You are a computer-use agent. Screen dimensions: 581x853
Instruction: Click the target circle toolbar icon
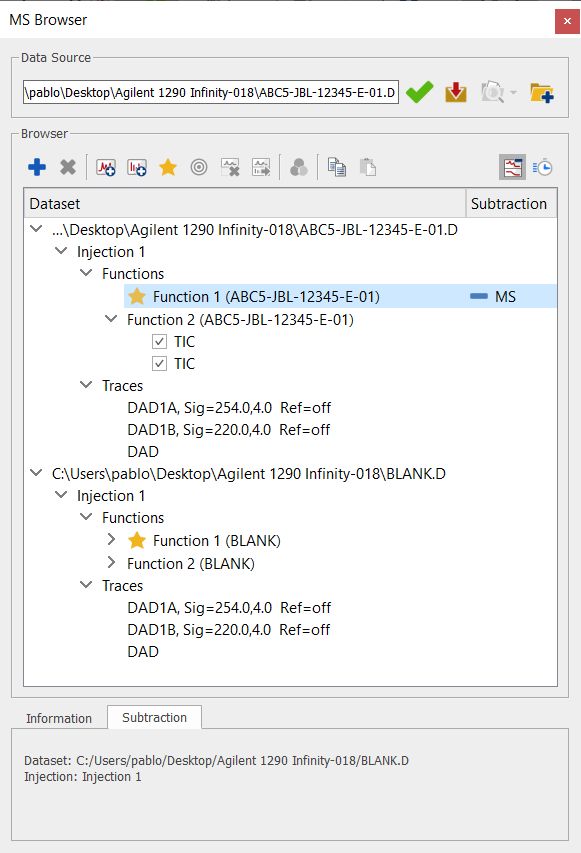[x=199, y=167]
